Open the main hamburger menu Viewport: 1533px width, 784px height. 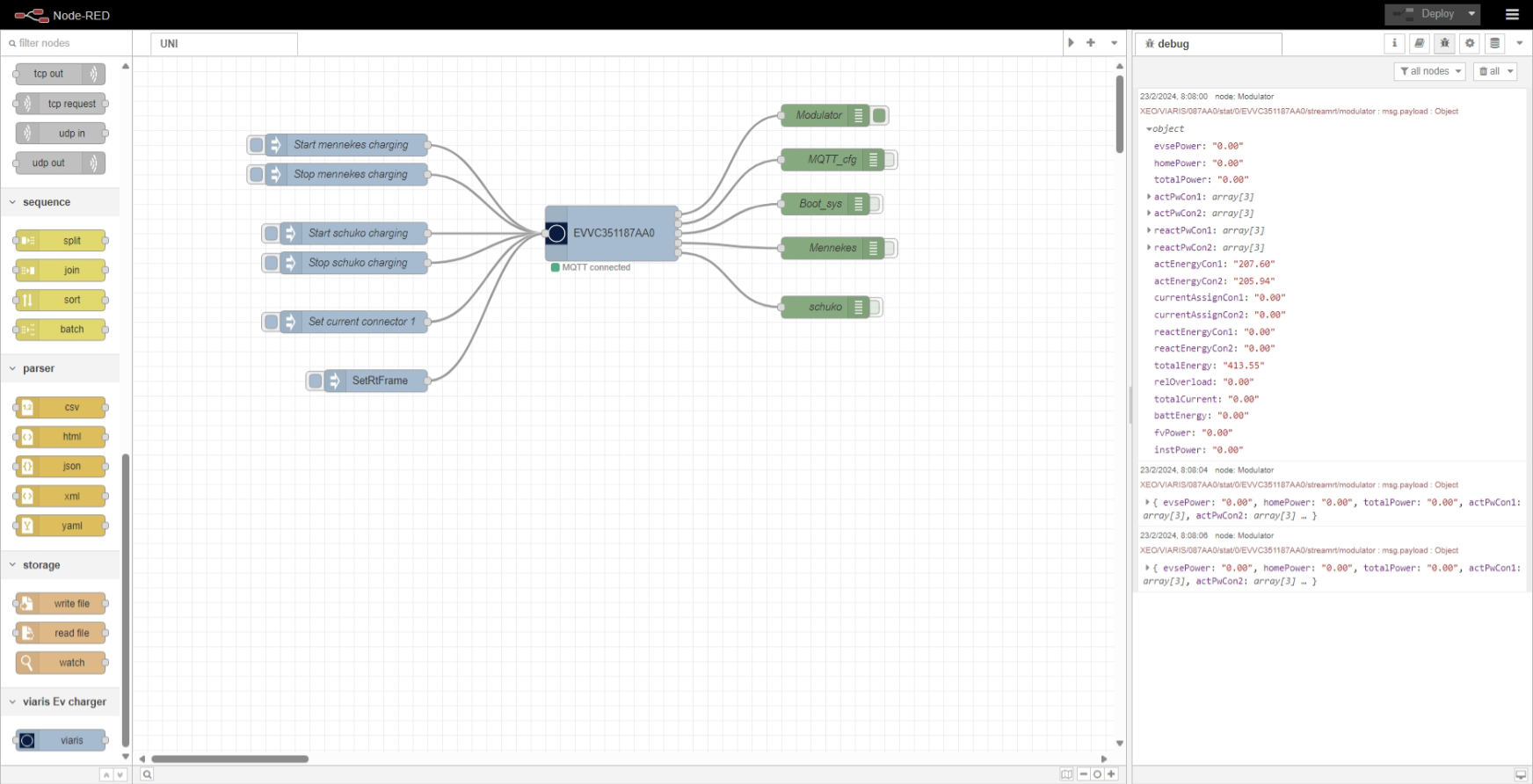point(1512,14)
